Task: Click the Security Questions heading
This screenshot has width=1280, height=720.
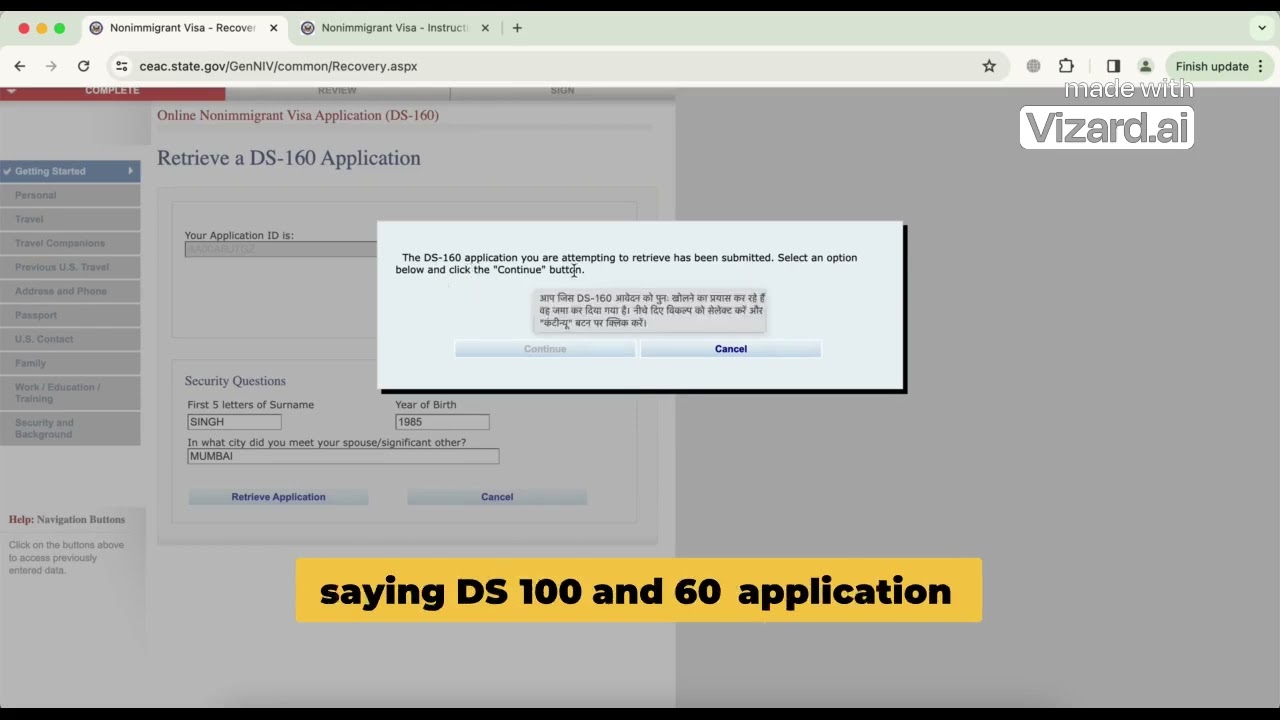Action: coord(235,381)
